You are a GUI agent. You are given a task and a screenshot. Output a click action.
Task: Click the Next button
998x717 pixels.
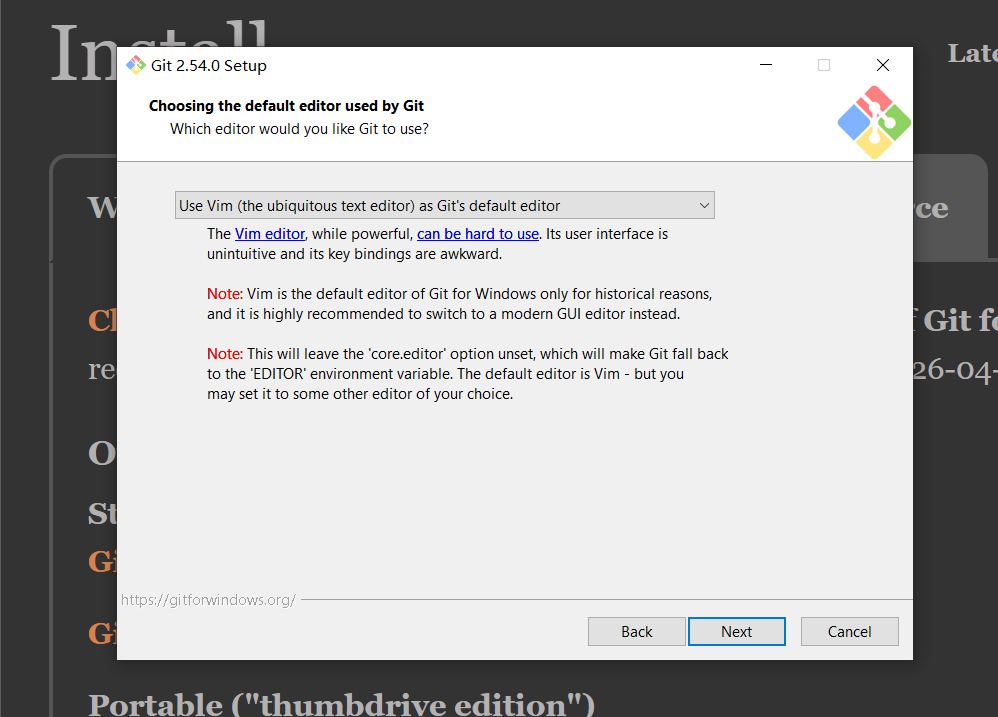(736, 632)
